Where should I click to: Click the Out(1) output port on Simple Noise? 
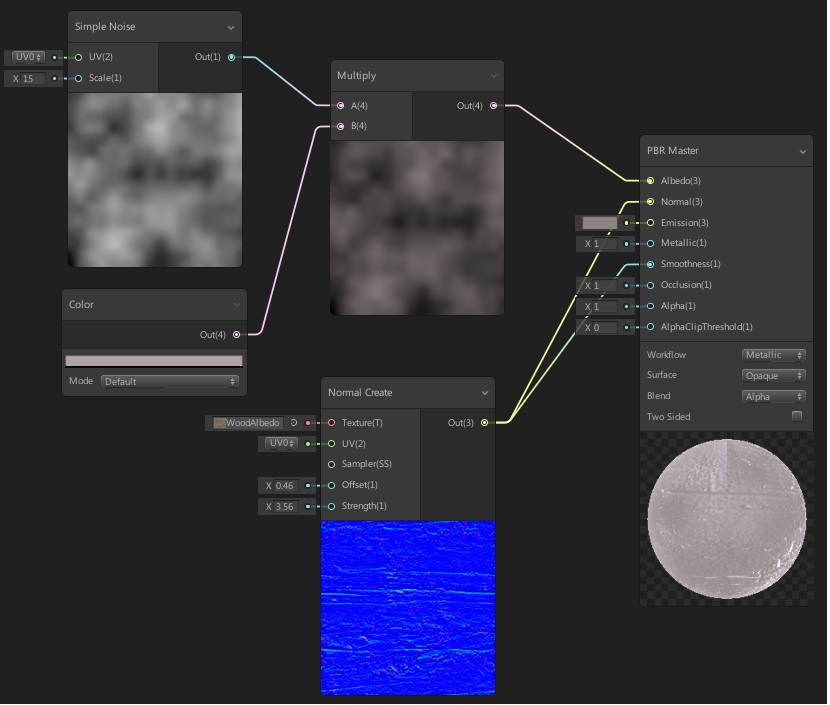click(x=231, y=57)
